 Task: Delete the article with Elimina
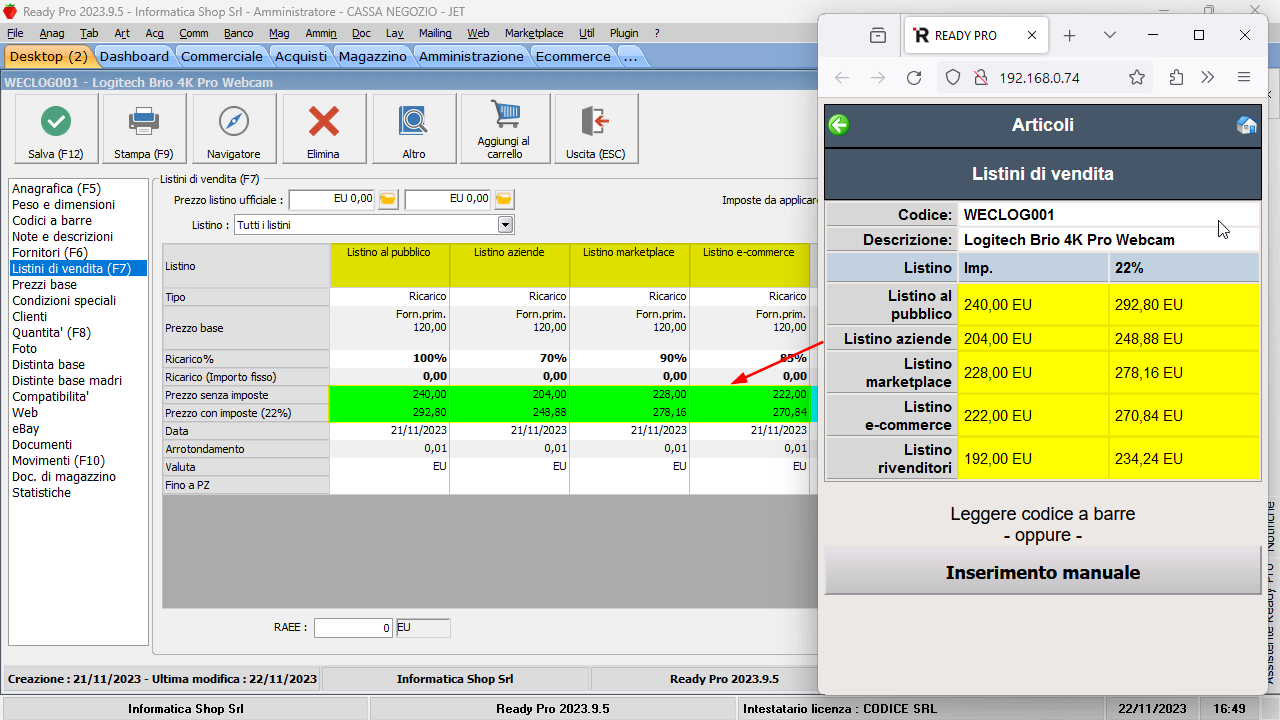point(324,129)
